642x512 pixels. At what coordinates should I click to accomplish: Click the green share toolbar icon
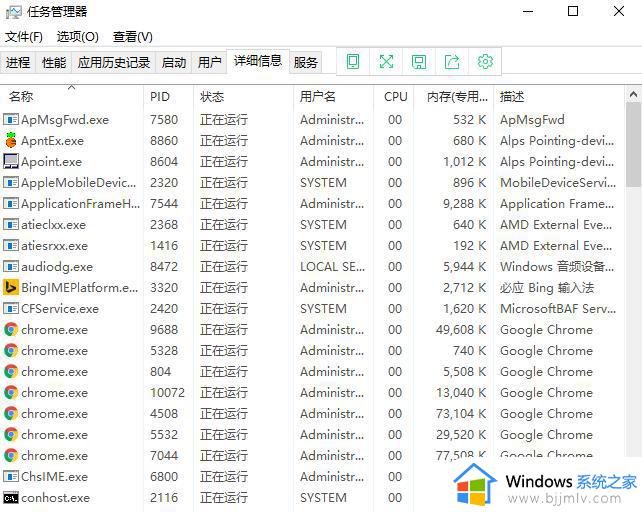coord(452,62)
